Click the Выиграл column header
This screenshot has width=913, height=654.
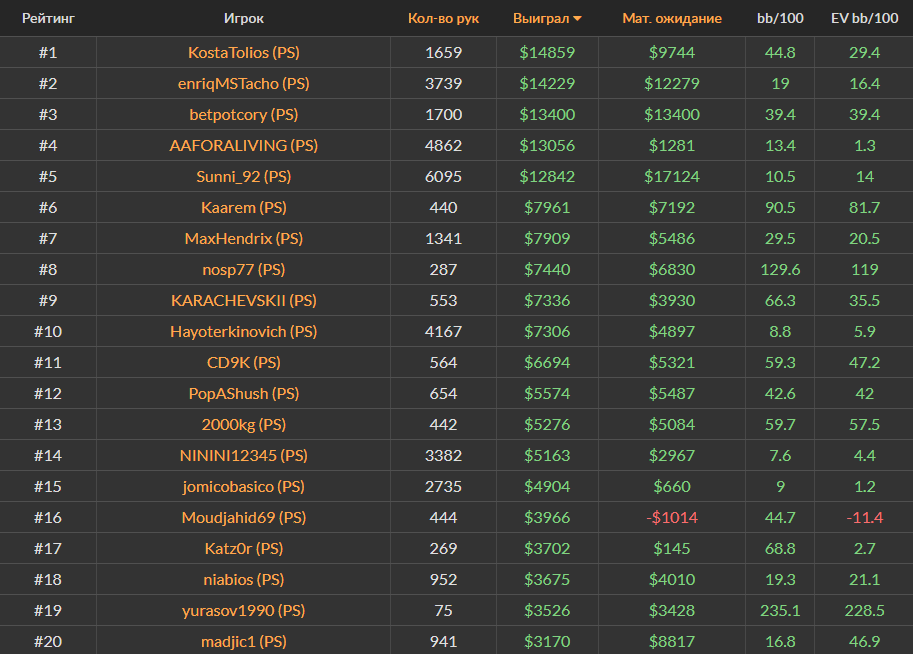[x=540, y=19]
